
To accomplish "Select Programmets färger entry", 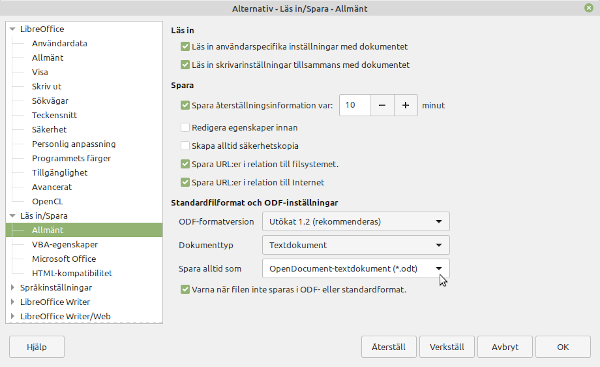I will (x=71, y=158).
